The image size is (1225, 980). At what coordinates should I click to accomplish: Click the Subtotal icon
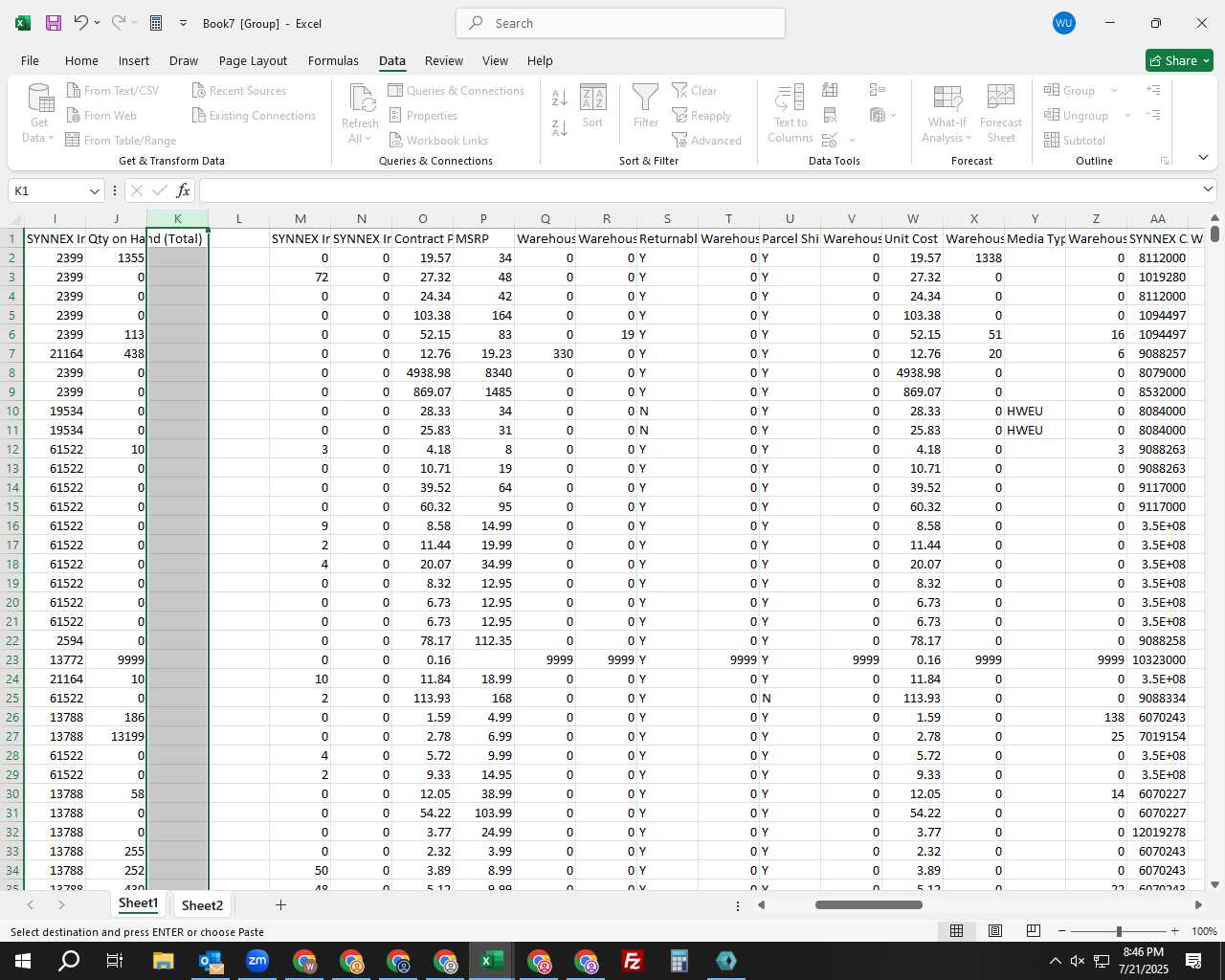[x=1052, y=140]
